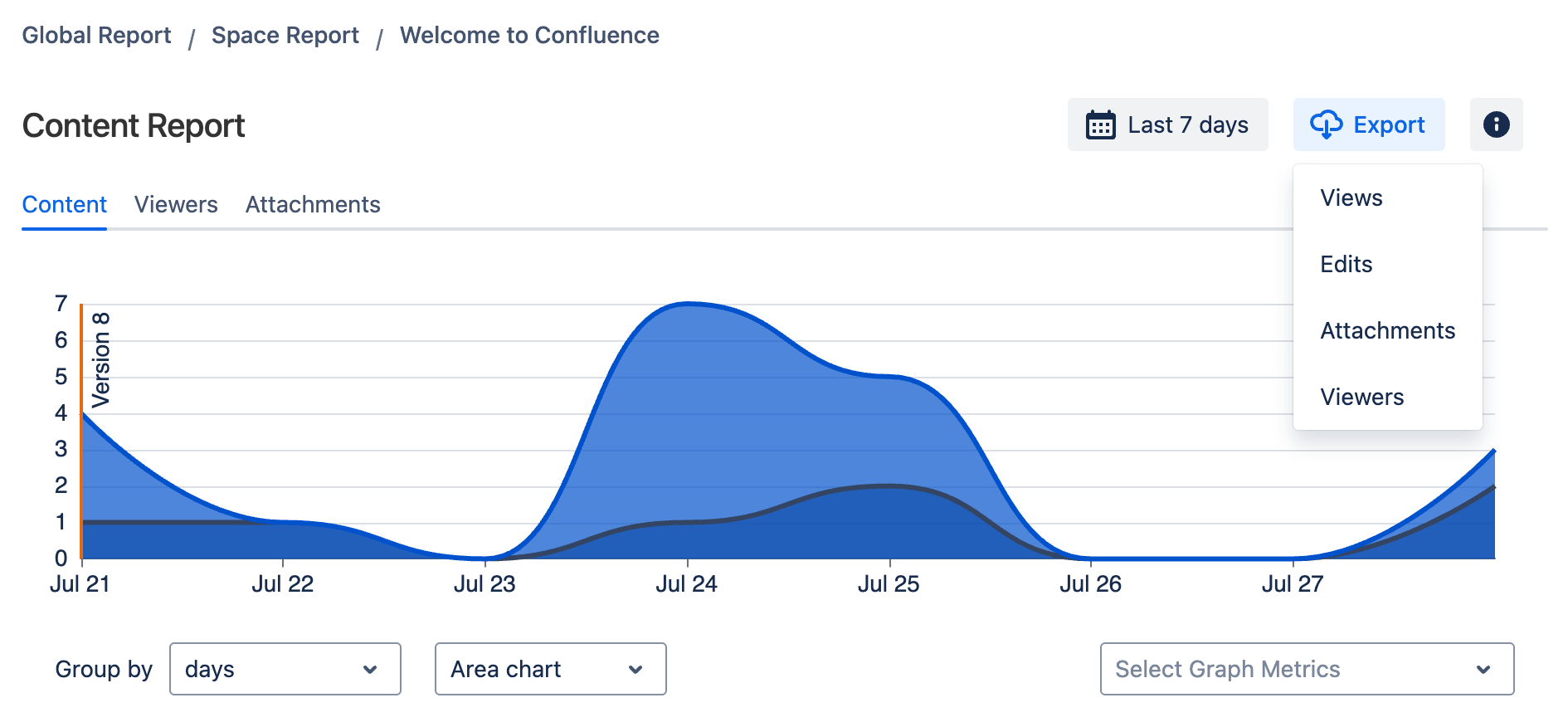The width and height of the screenshot is (1568, 722).
Task: Click the chevron in Area chart dropdown
Action: (x=635, y=670)
